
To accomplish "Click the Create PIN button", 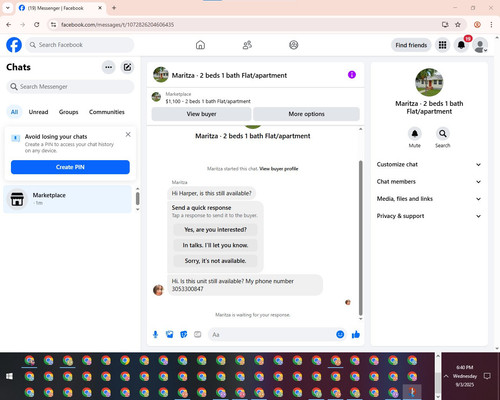I will pyautogui.click(x=70, y=167).
